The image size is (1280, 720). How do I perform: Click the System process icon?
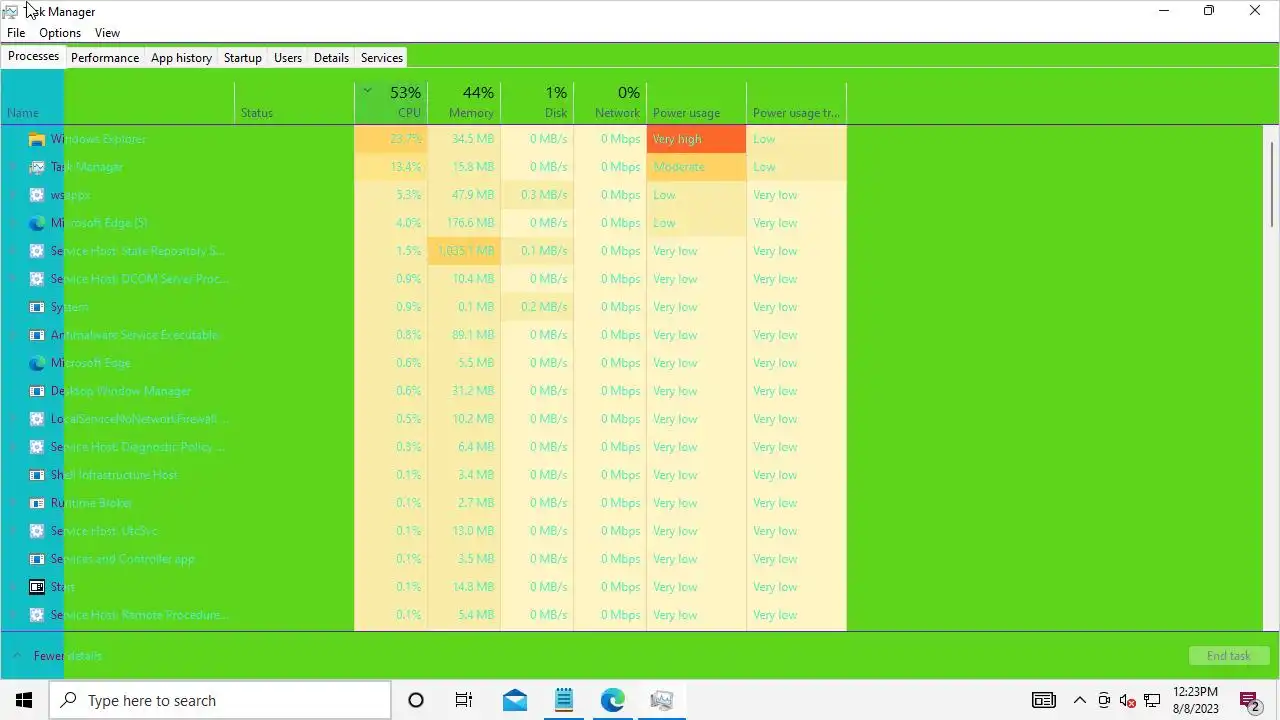(37, 307)
